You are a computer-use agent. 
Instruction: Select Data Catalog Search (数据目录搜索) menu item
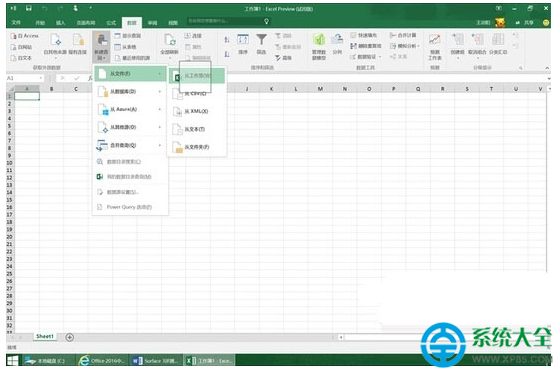[130, 161]
